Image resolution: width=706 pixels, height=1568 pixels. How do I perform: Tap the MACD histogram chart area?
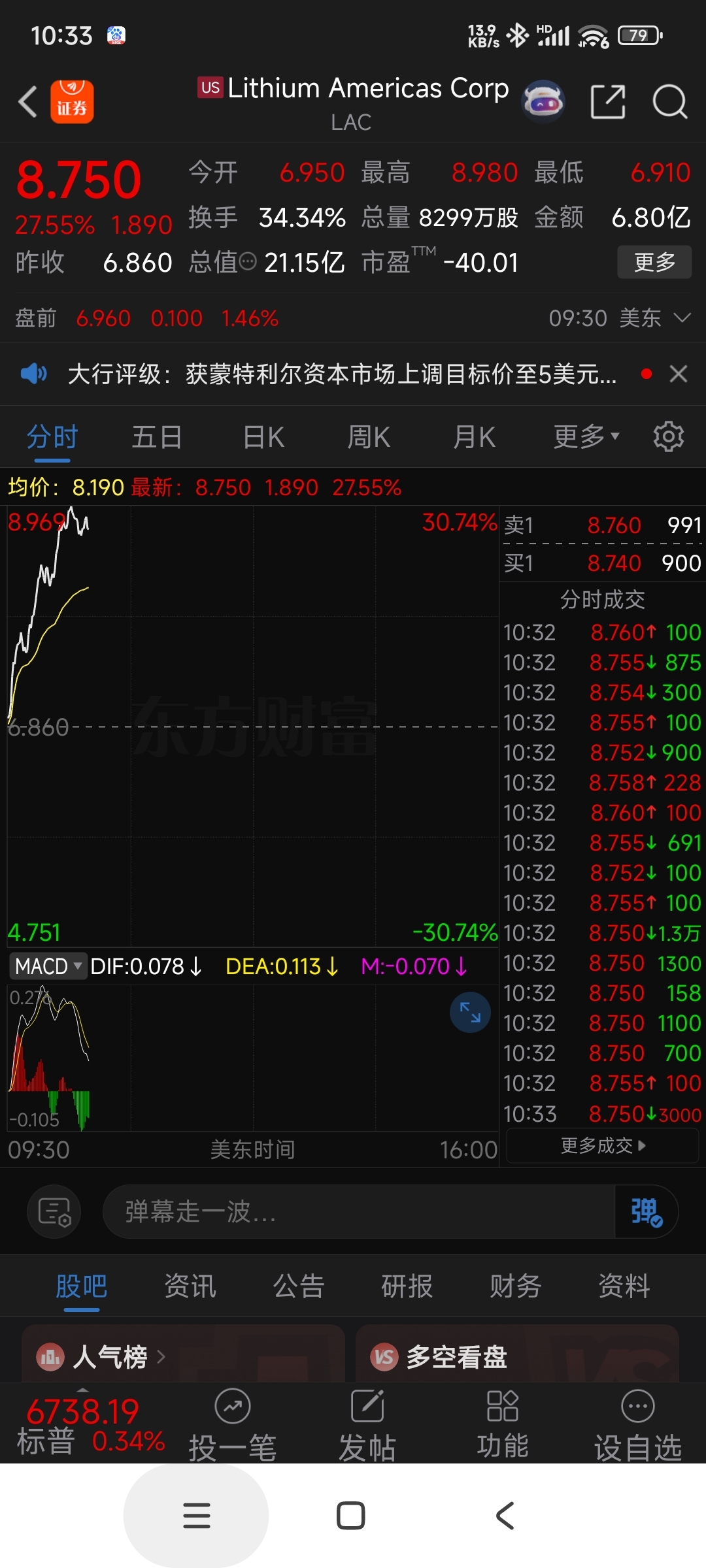click(x=252, y=1058)
